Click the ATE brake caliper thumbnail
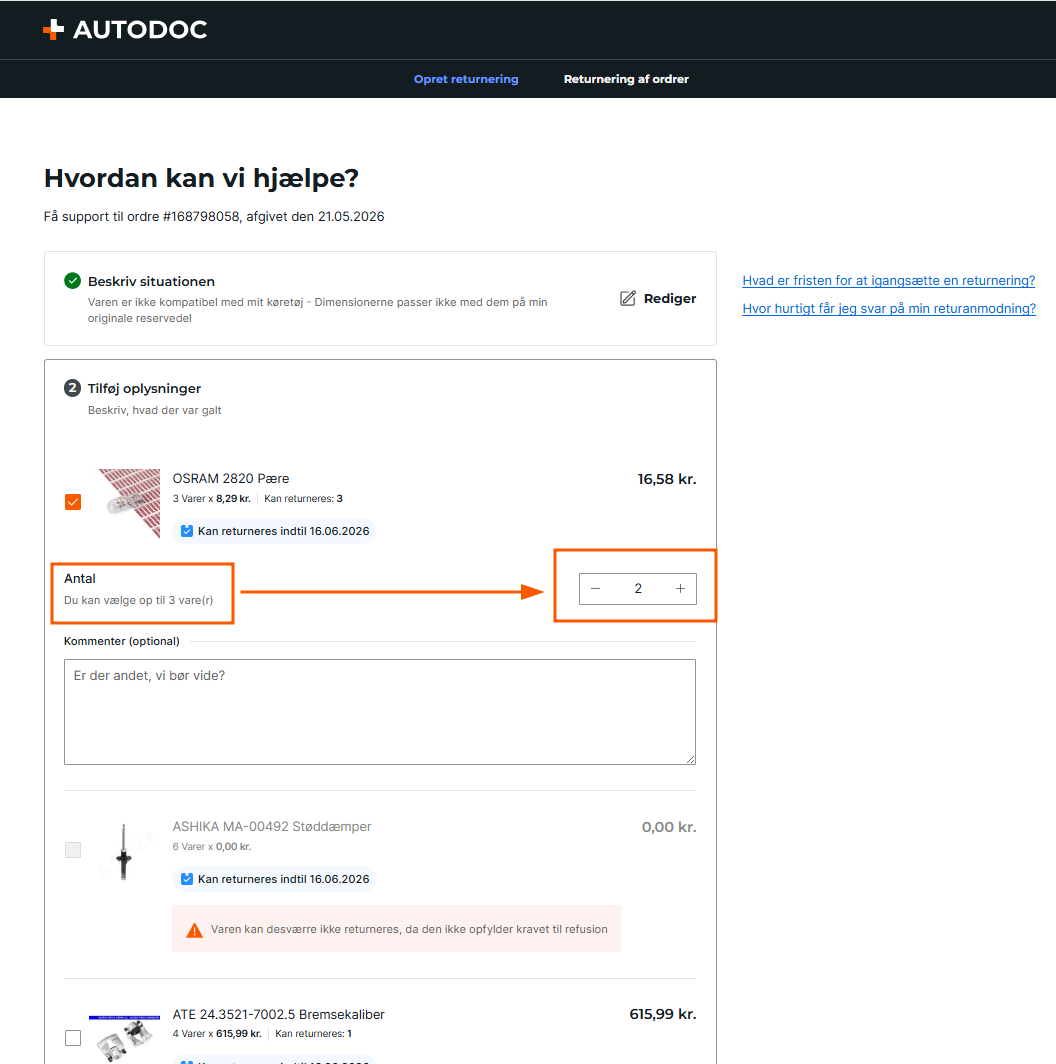Screen dimensions: 1056x1064 [x=125, y=1038]
